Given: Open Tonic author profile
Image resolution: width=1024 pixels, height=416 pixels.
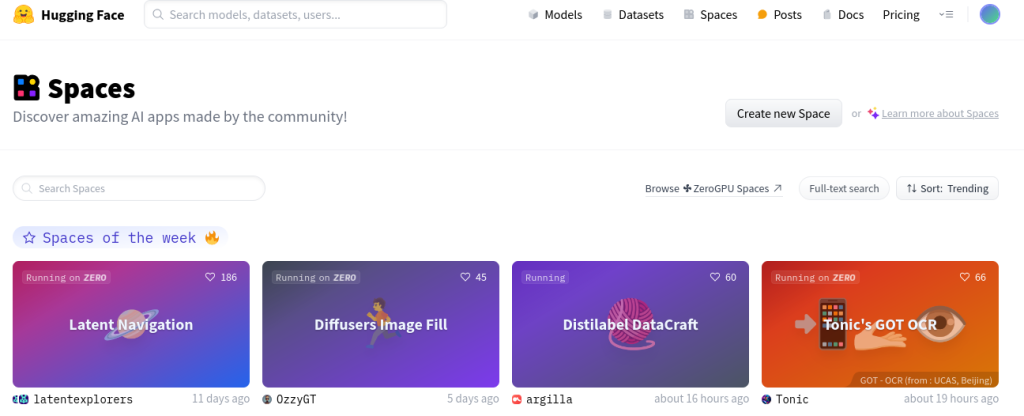Looking at the screenshot, I should pos(792,399).
